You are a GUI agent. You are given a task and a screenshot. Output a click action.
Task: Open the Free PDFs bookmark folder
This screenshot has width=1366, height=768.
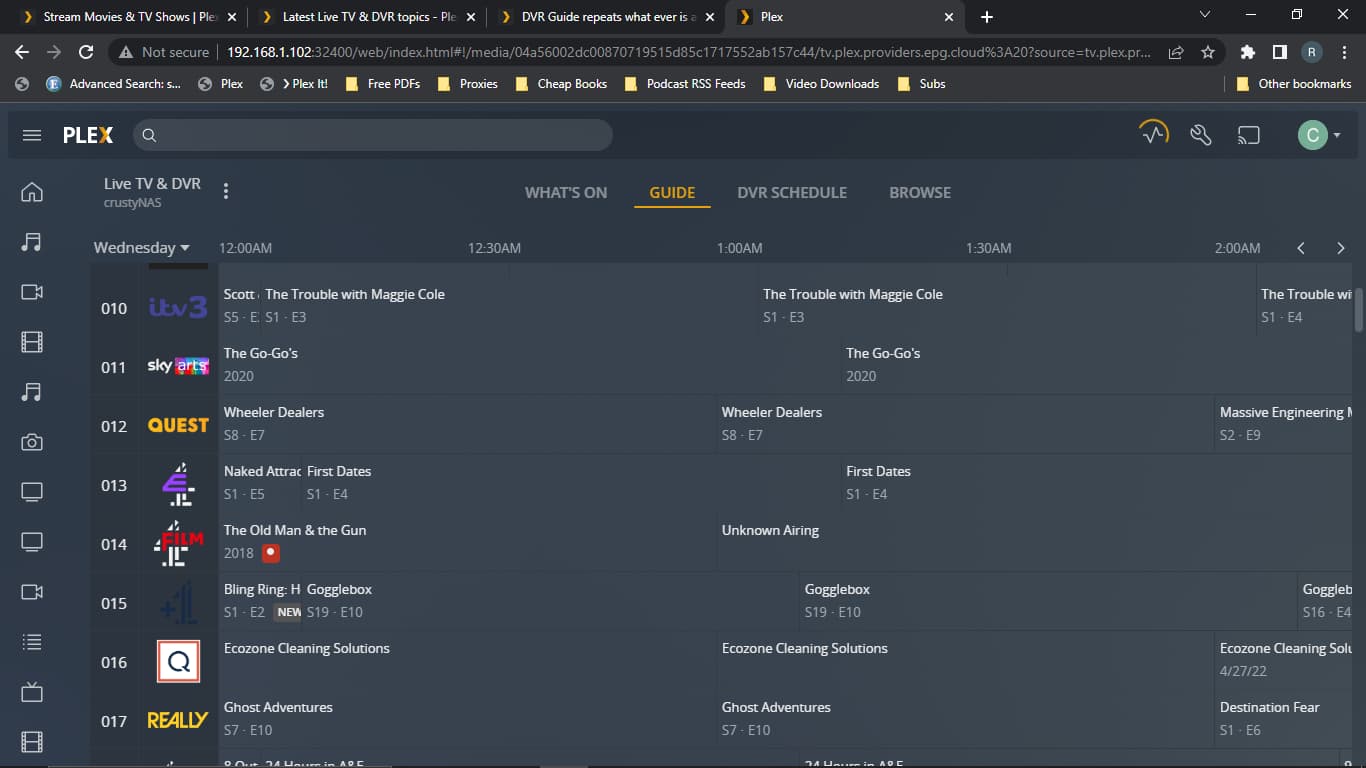click(x=382, y=84)
